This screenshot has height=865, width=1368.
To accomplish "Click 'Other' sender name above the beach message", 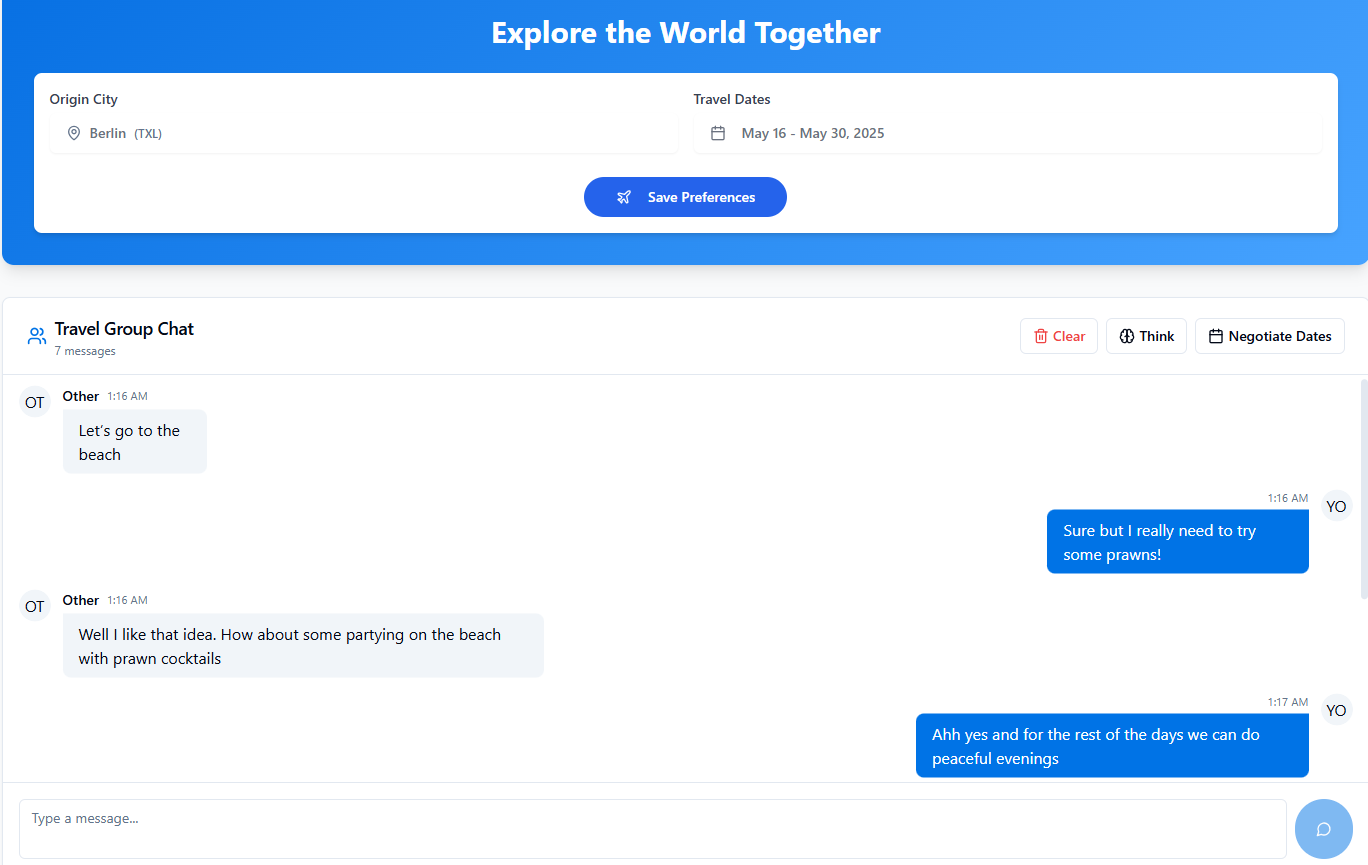I will click(81, 396).
